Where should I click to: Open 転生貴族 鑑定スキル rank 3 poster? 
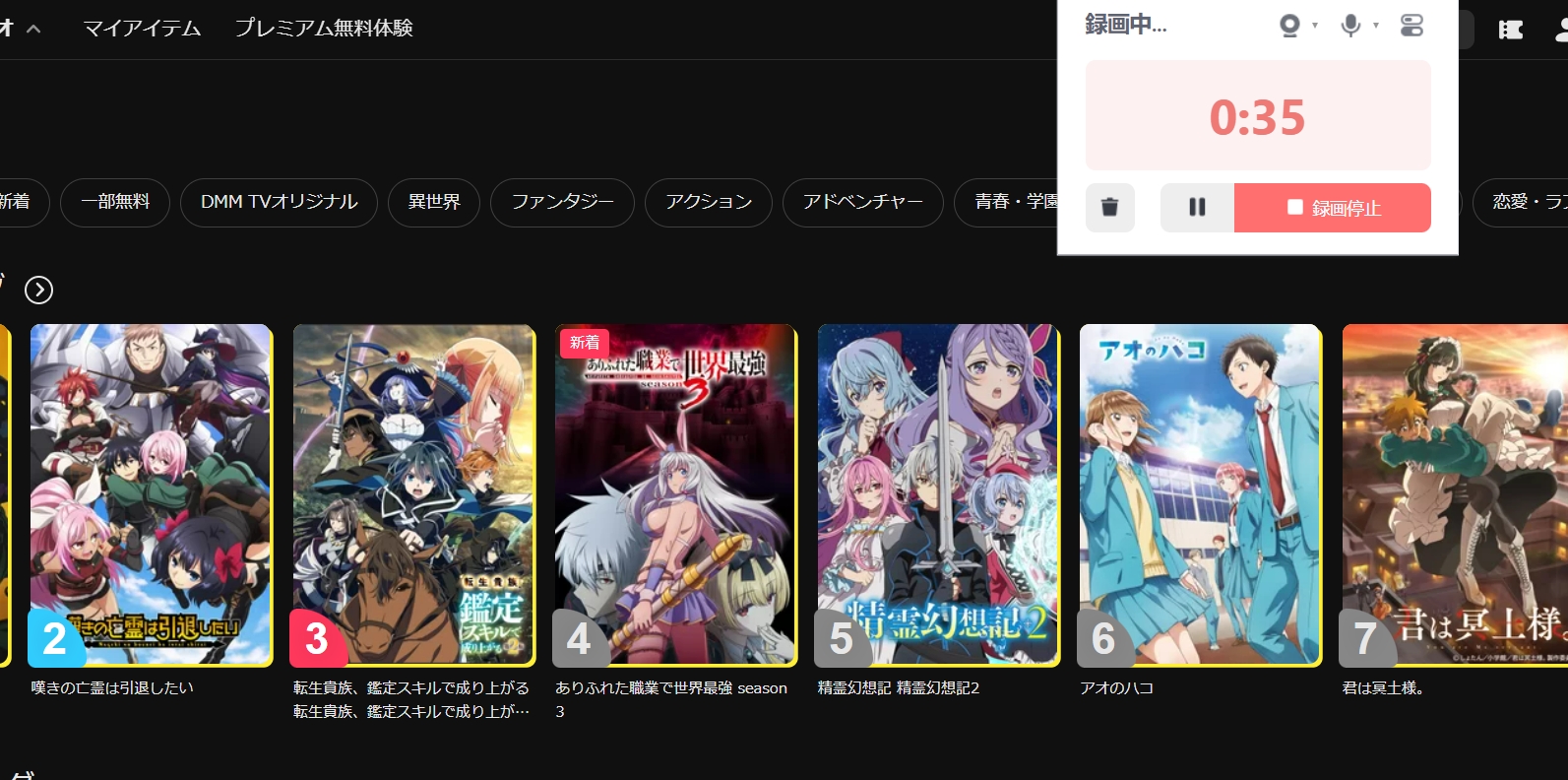point(414,495)
